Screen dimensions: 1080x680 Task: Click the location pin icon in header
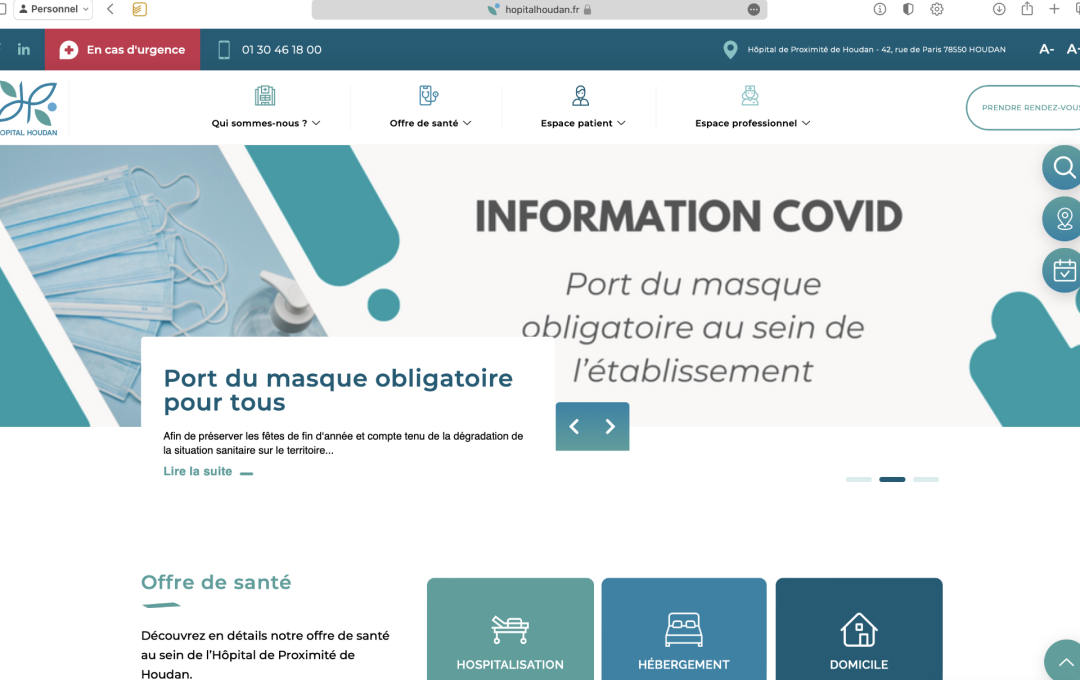point(730,50)
